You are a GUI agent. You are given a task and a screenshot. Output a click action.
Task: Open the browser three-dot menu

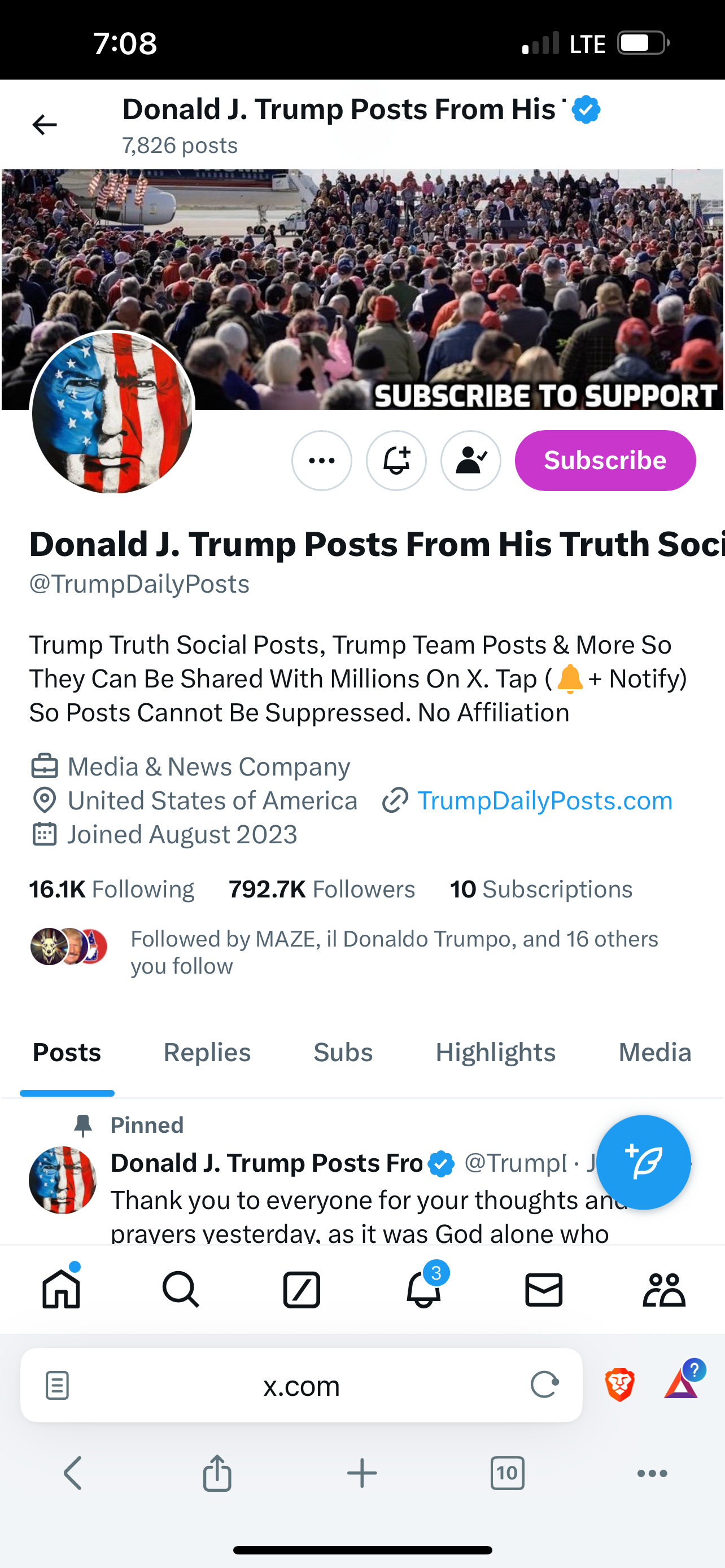click(x=652, y=1473)
